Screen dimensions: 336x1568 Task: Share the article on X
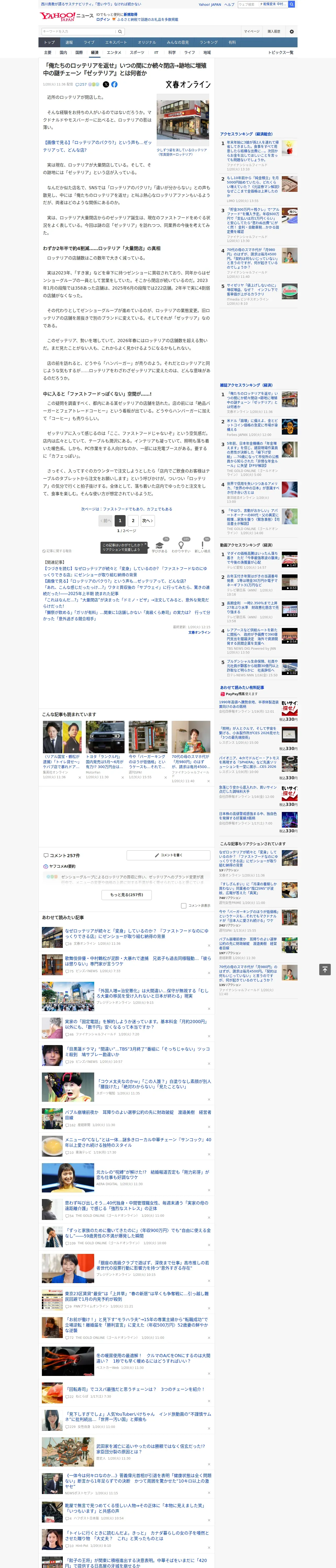tap(106, 85)
